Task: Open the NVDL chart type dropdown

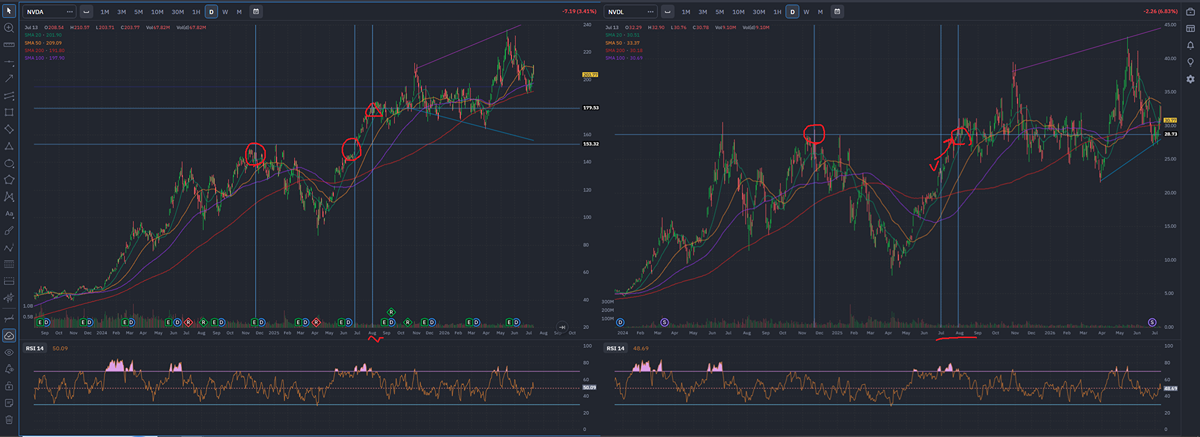Action: point(670,11)
